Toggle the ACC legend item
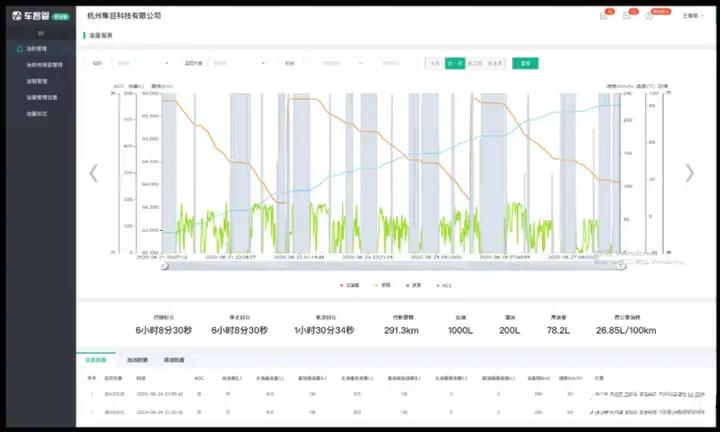720x432 pixels. [444, 285]
